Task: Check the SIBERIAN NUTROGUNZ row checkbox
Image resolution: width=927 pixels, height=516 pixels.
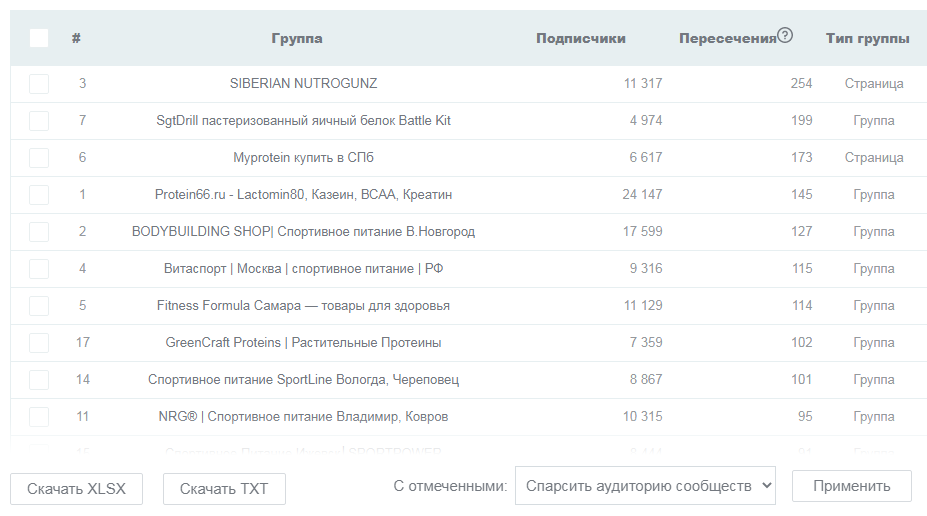Action: point(39,84)
